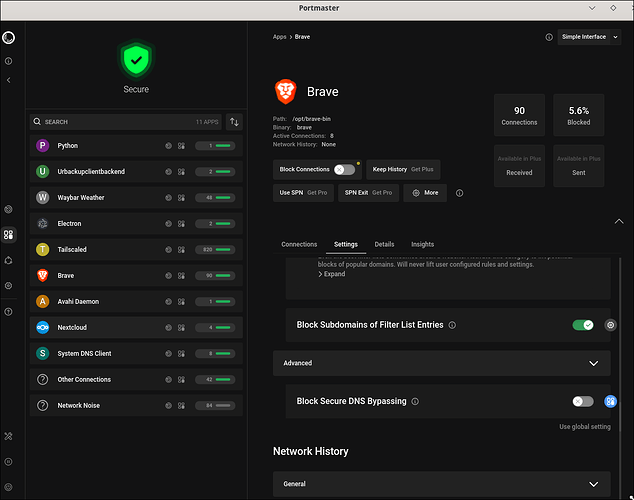Click Apps in the breadcrumb
The height and width of the screenshot is (500, 634).
point(279,37)
